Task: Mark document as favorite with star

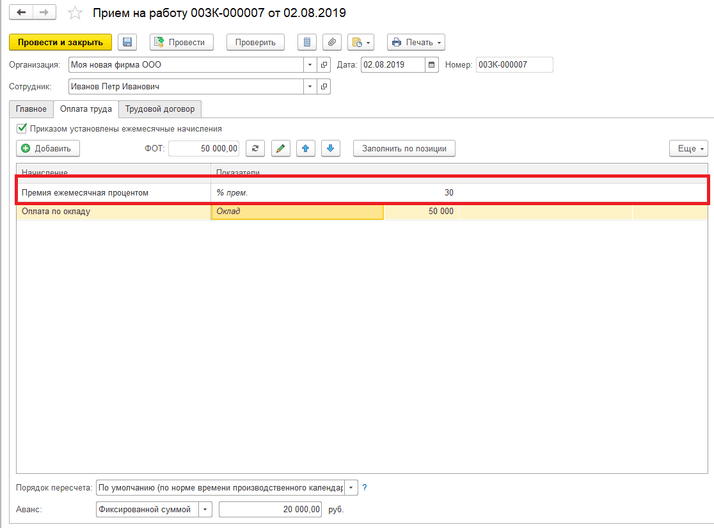Action: pyautogui.click(x=74, y=13)
